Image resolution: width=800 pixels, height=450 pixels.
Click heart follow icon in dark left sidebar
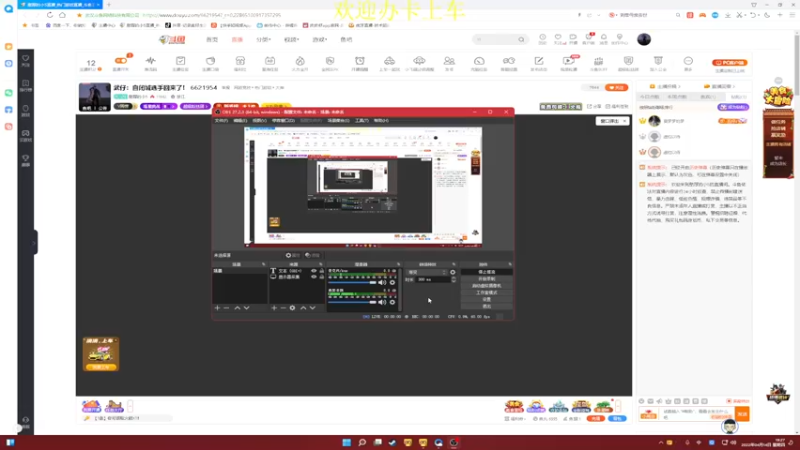pyautogui.click(x=26, y=60)
